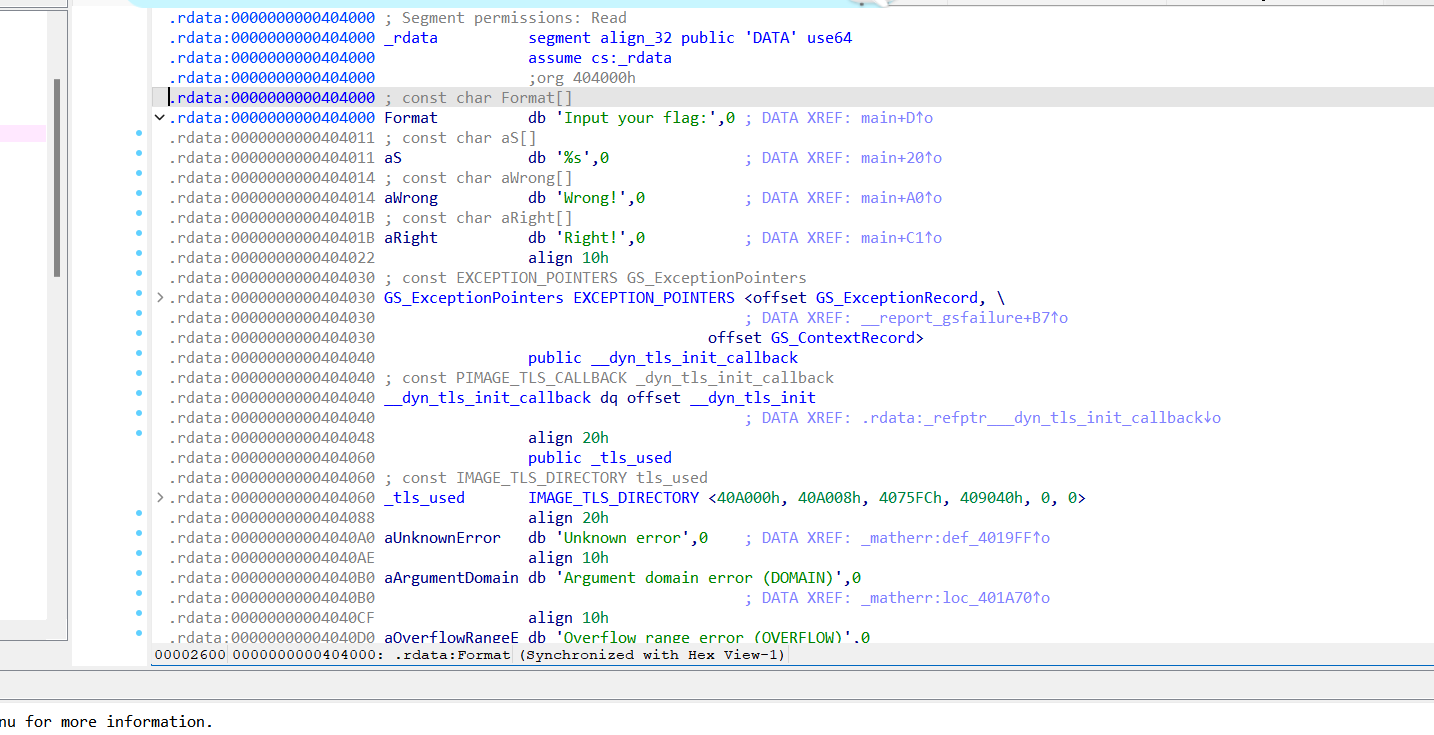1434x735 pixels.
Task: Click 'align 20h' at address 404048
Action: 568,438
